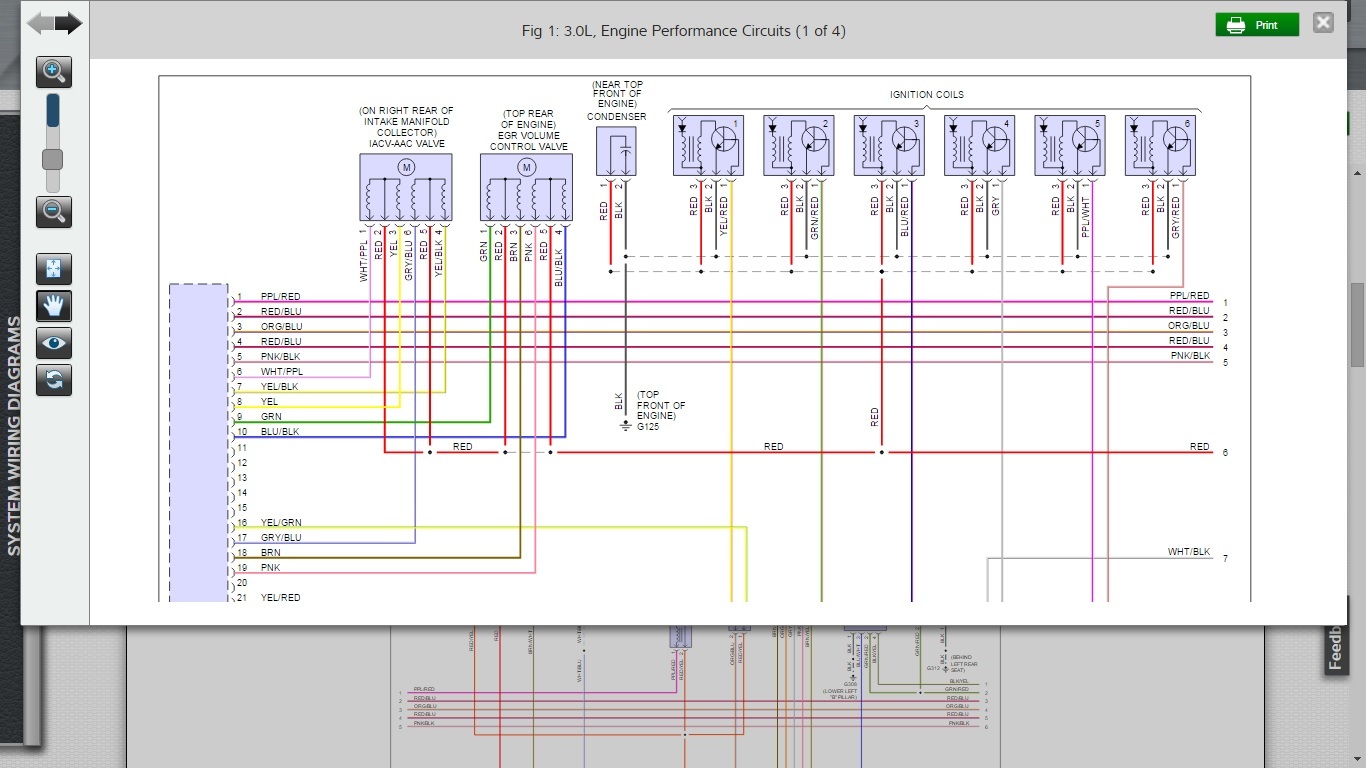Screen dimensions: 1366x768
Task: Go to previous diagram with gray arrow
Action: (41, 24)
